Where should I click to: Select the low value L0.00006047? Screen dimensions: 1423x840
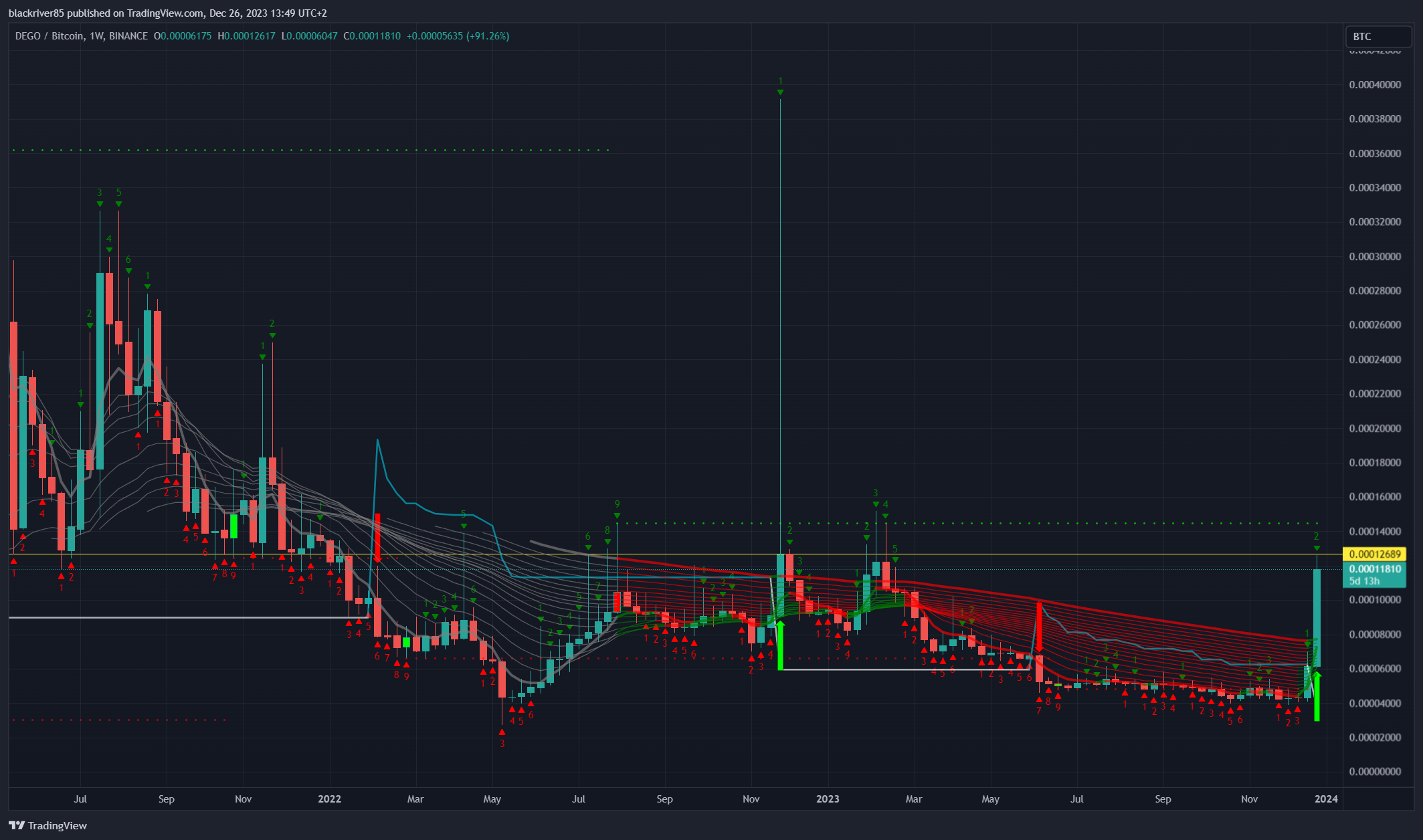tap(309, 36)
